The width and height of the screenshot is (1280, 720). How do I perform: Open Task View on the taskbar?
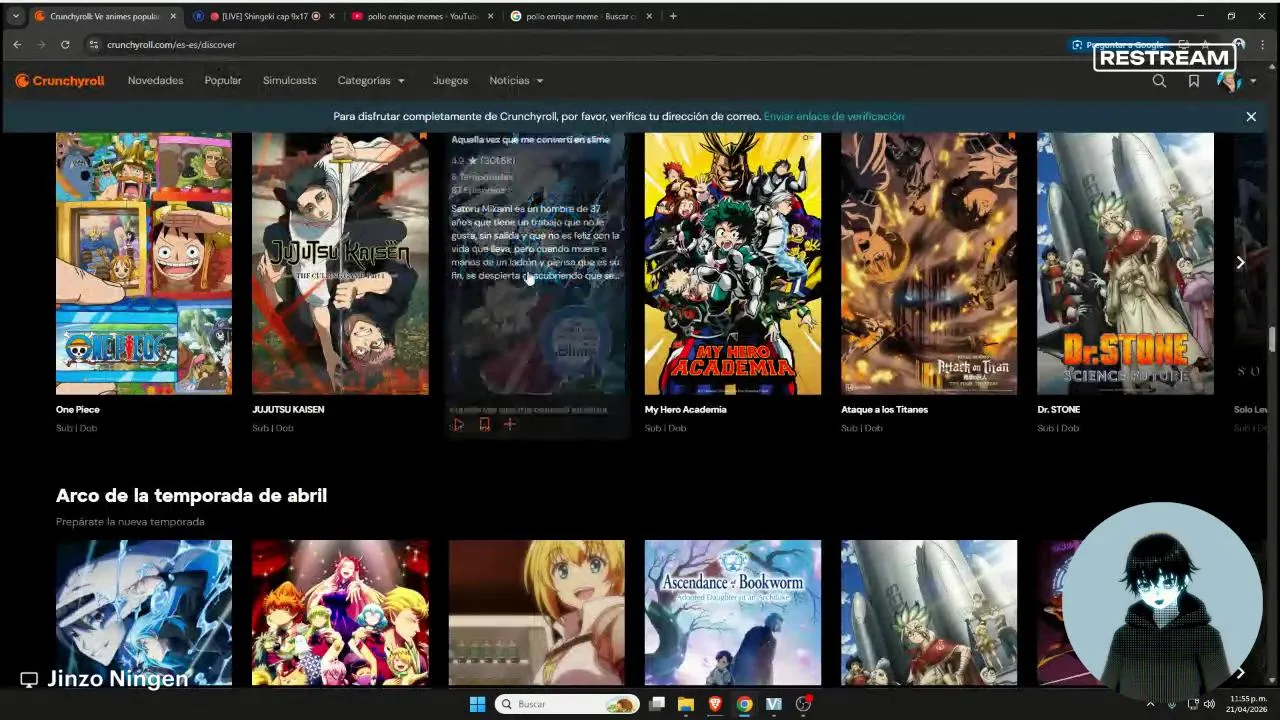coord(657,704)
